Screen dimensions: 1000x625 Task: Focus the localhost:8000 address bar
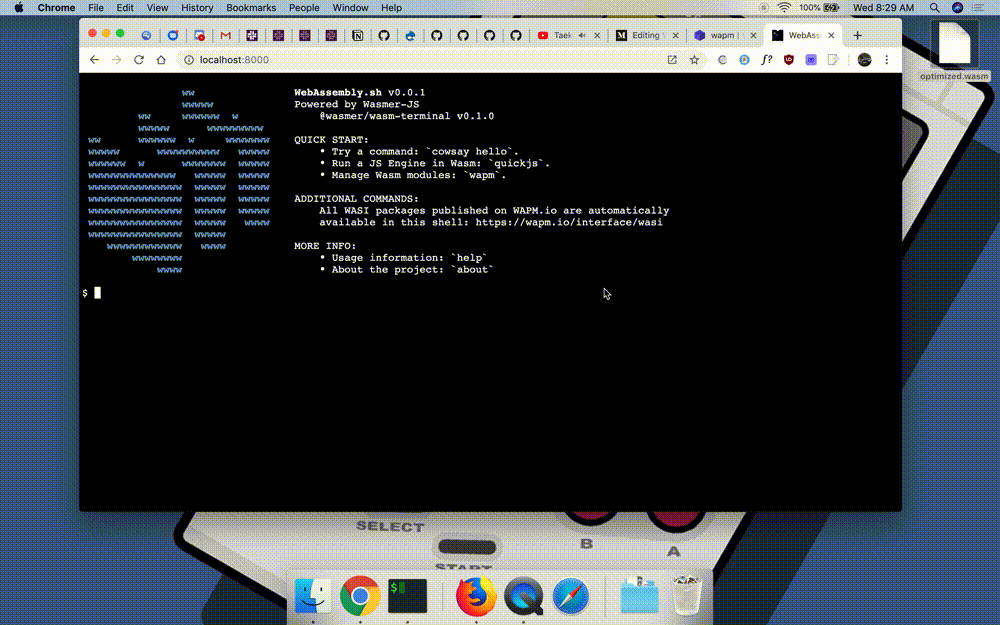click(x=421, y=59)
